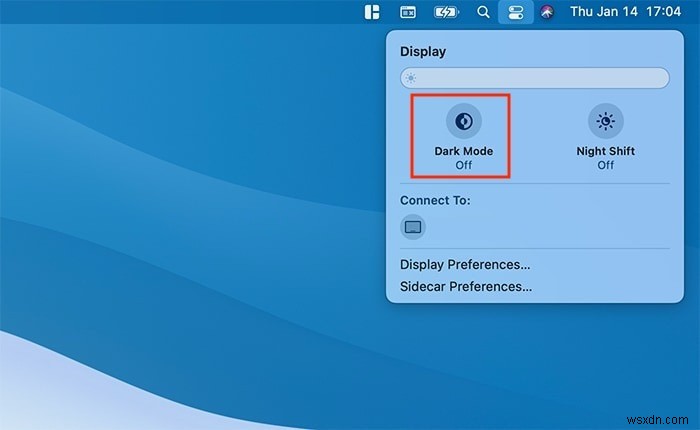Image resolution: width=700 pixels, height=430 pixels.
Task: Click the 17:04 clock in menu bar
Action: pos(663,12)
